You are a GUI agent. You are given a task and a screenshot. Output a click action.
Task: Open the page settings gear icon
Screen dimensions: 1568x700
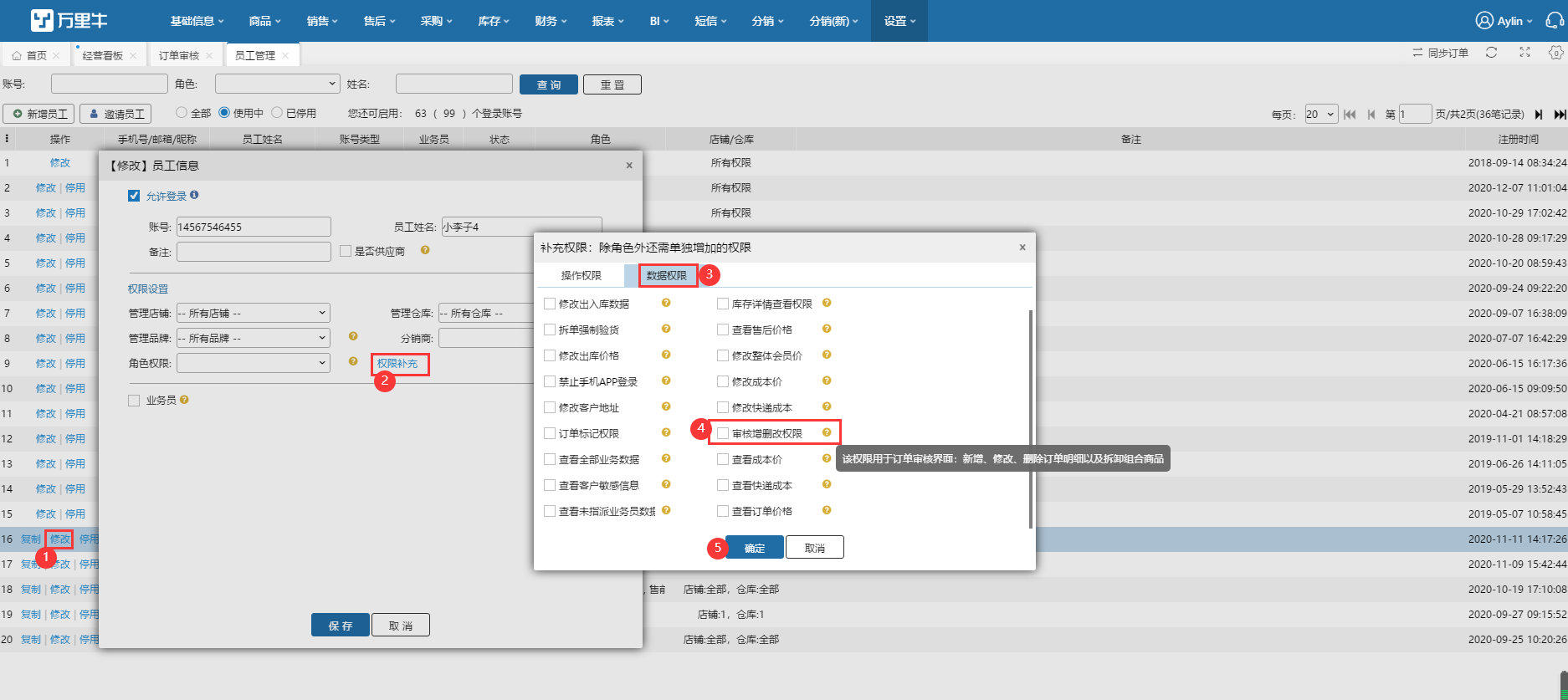[1555, 53]
